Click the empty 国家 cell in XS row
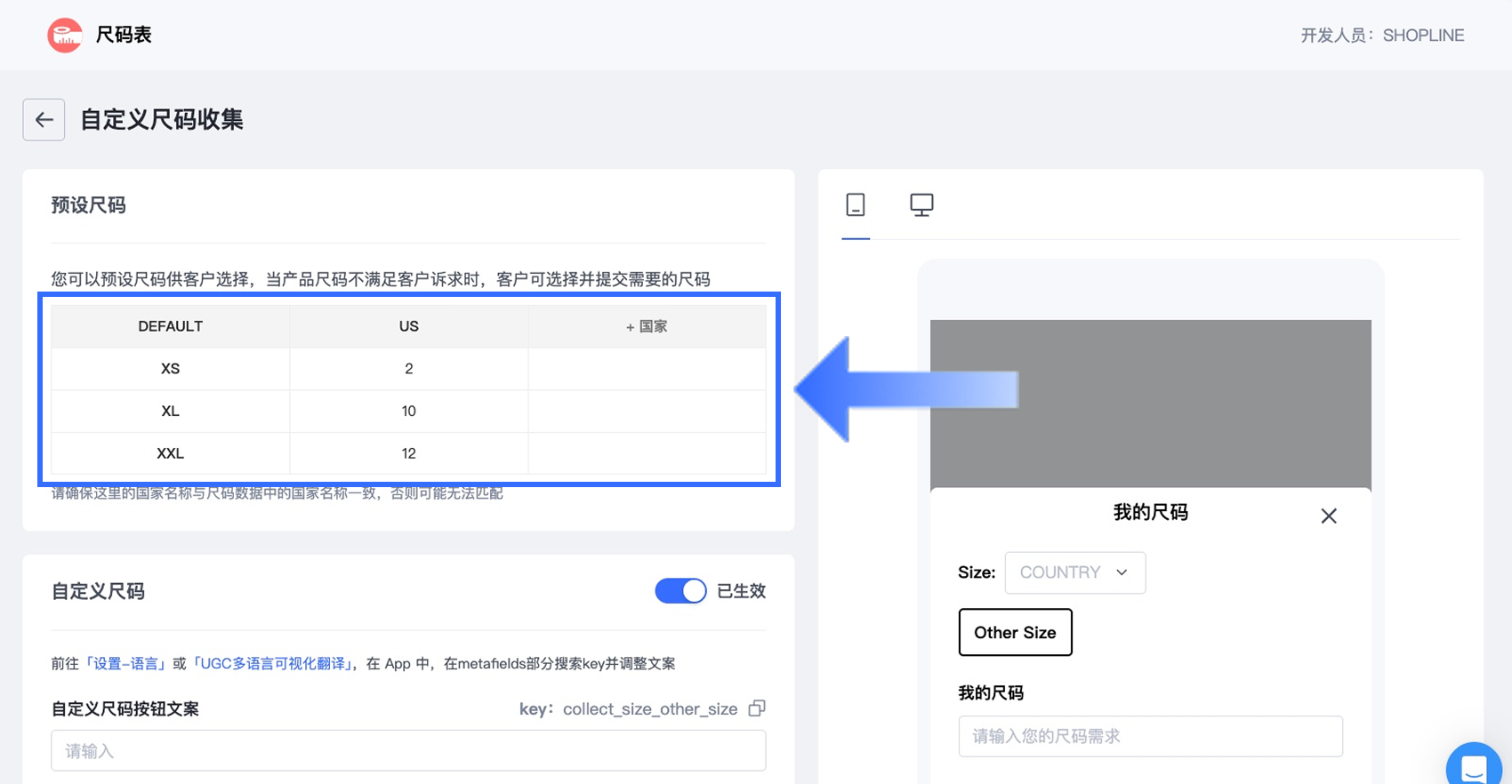This screenshot has height=784, width=1512. (647, 369)
